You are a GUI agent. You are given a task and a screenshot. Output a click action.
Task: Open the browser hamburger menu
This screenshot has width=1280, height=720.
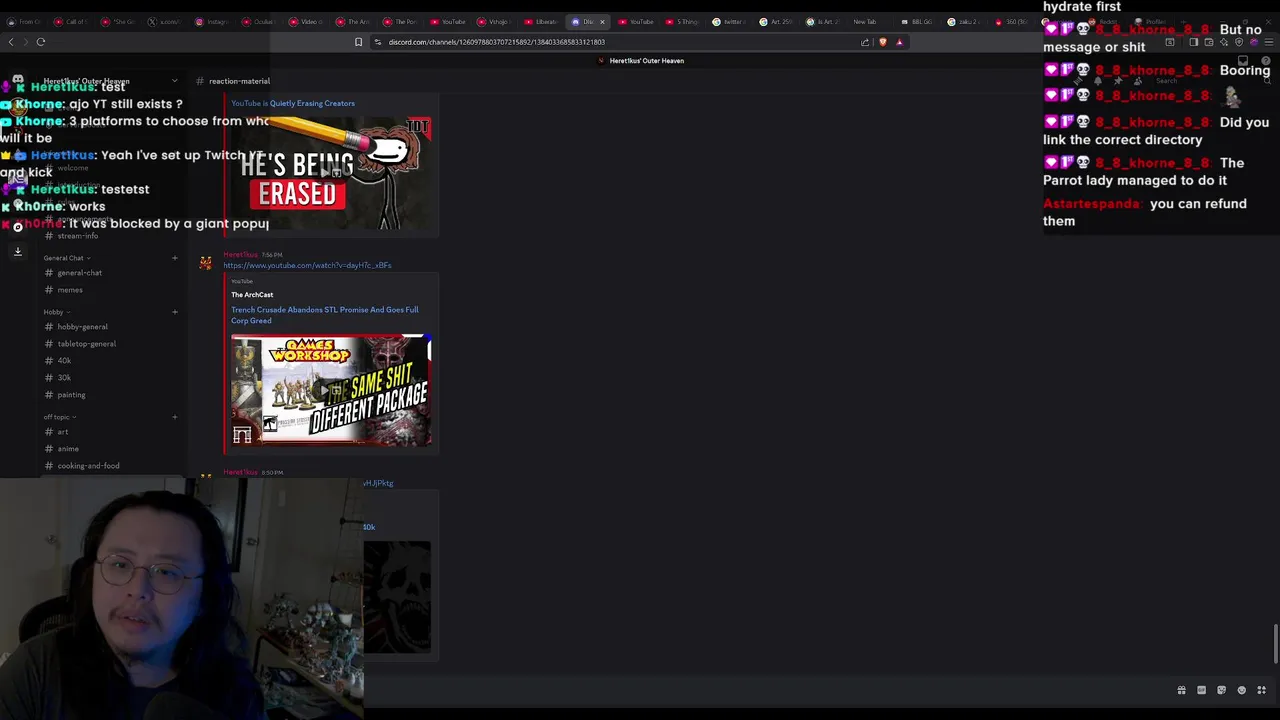tap(1269, 42)
